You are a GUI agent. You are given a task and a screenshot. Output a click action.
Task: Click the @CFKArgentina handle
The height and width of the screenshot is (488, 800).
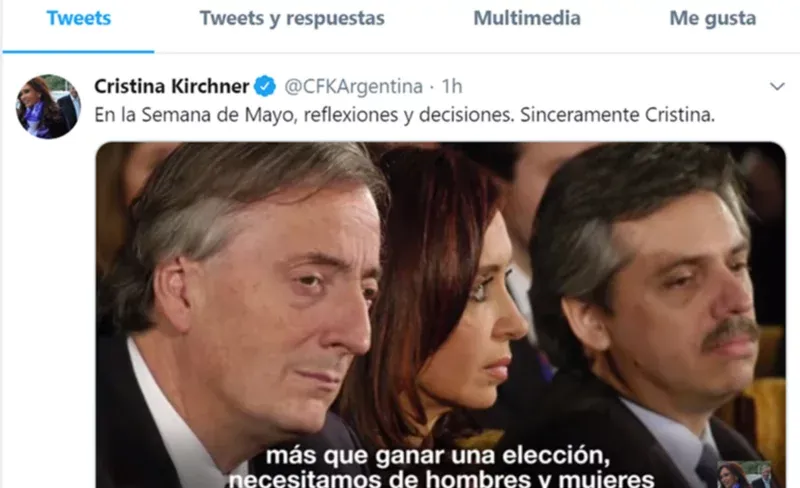click(353, 86)
